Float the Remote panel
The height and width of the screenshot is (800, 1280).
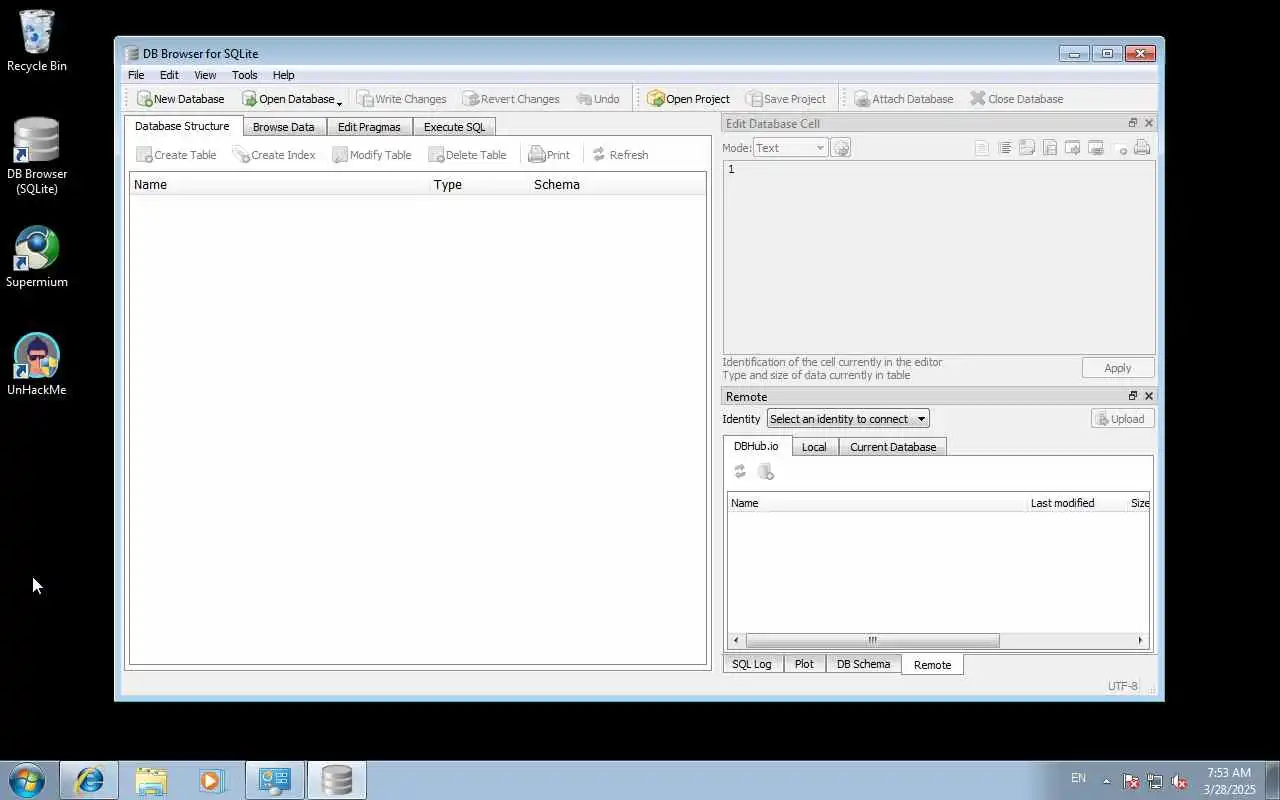coord(1133,396)
